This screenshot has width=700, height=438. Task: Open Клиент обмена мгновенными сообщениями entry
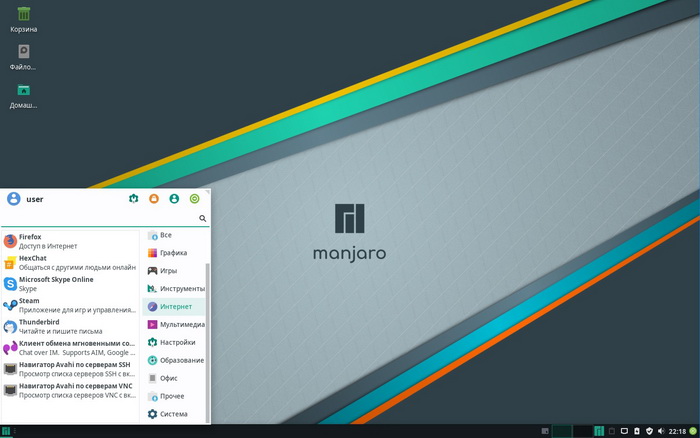(x=70, y=348)
